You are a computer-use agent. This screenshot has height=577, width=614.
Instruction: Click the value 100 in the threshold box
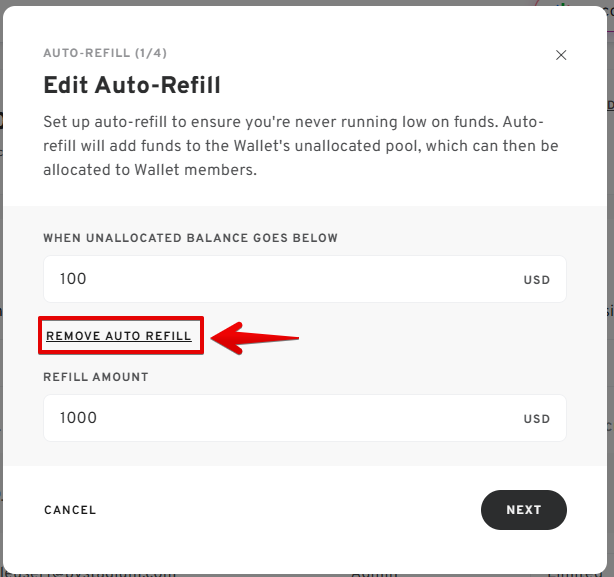click(x=73, y=279)
